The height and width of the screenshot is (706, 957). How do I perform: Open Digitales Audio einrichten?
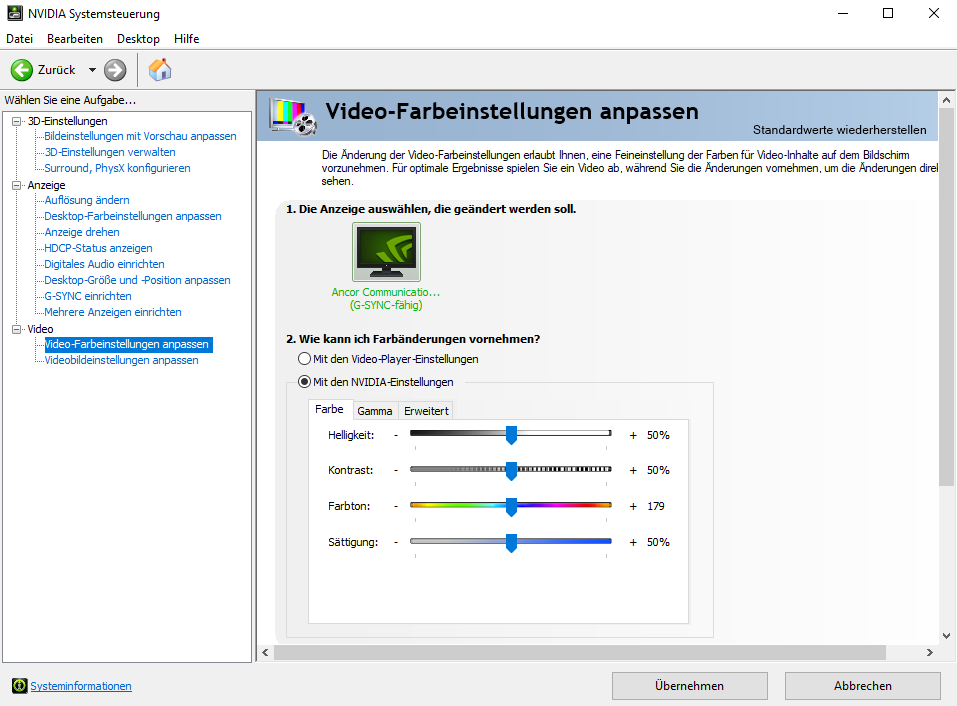[104, 264]
